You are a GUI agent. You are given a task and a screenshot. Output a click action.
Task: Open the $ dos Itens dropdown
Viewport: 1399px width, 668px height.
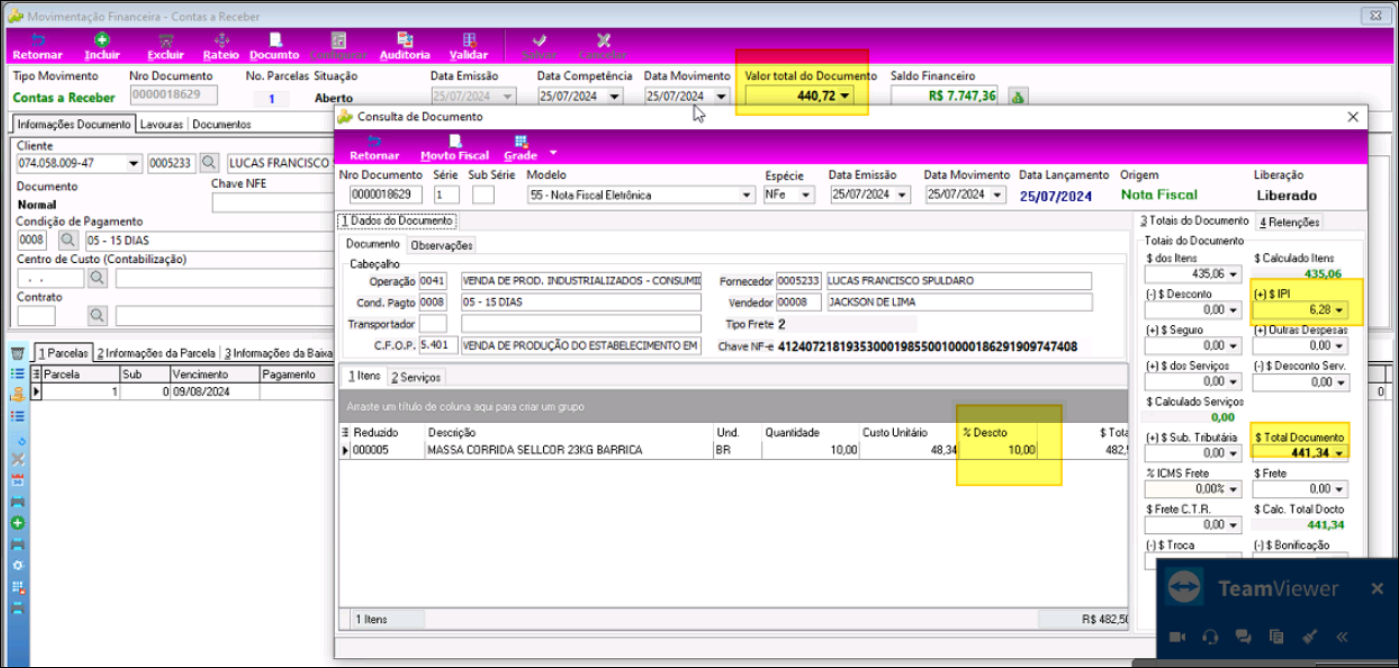[x=1231, y=274]
